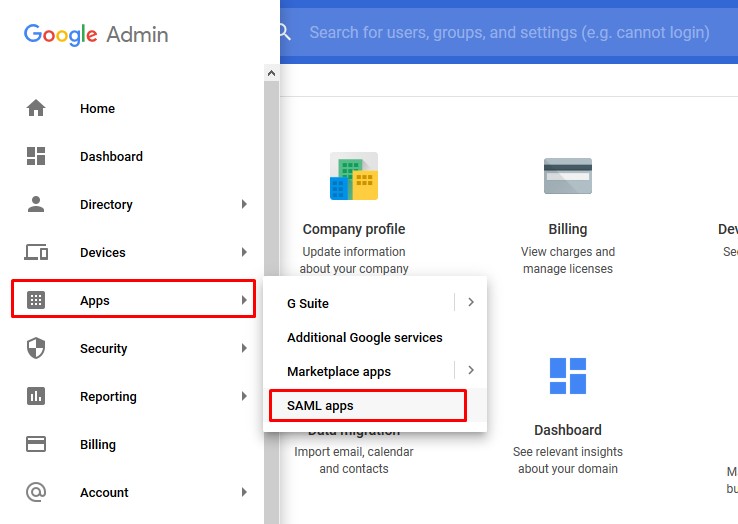Viewport: 738px width, 524px height.
Task: Choose Additional Google services
Action: [365, 338]
